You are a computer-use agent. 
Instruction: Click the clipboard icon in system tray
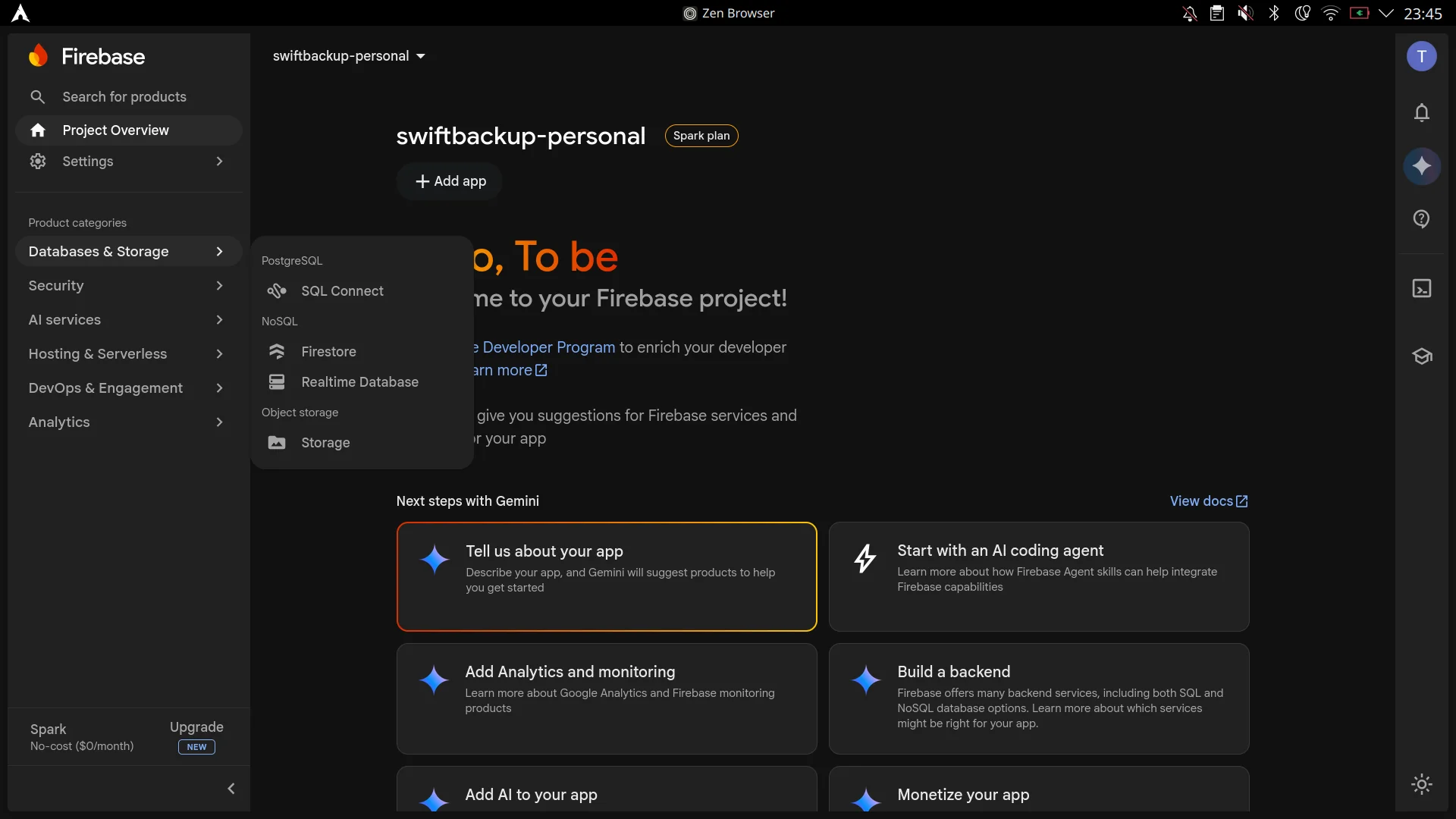1217,14
